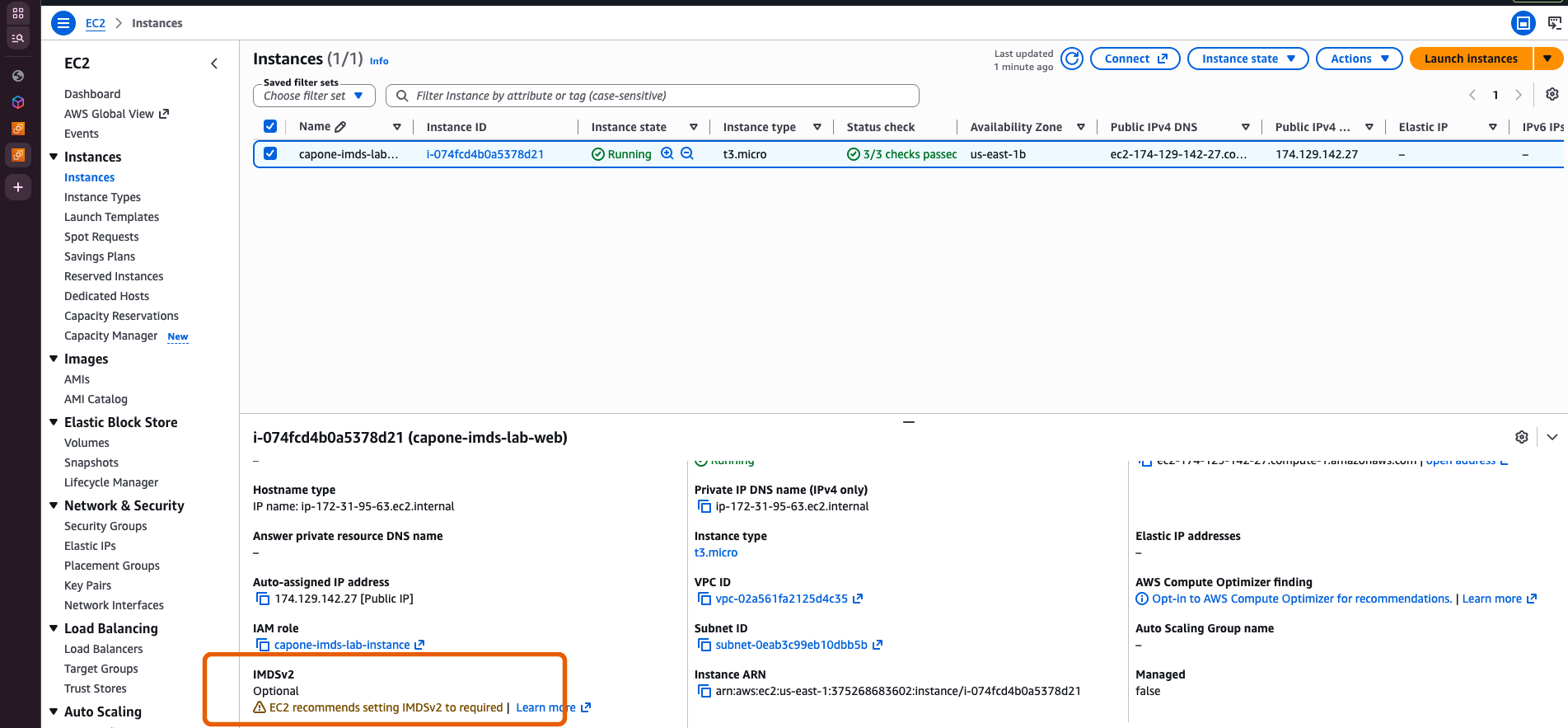This screenshot has width=1568, height=728.
Task: Collapse the Elastic Block Store section
Action: [x=54, y=422]
